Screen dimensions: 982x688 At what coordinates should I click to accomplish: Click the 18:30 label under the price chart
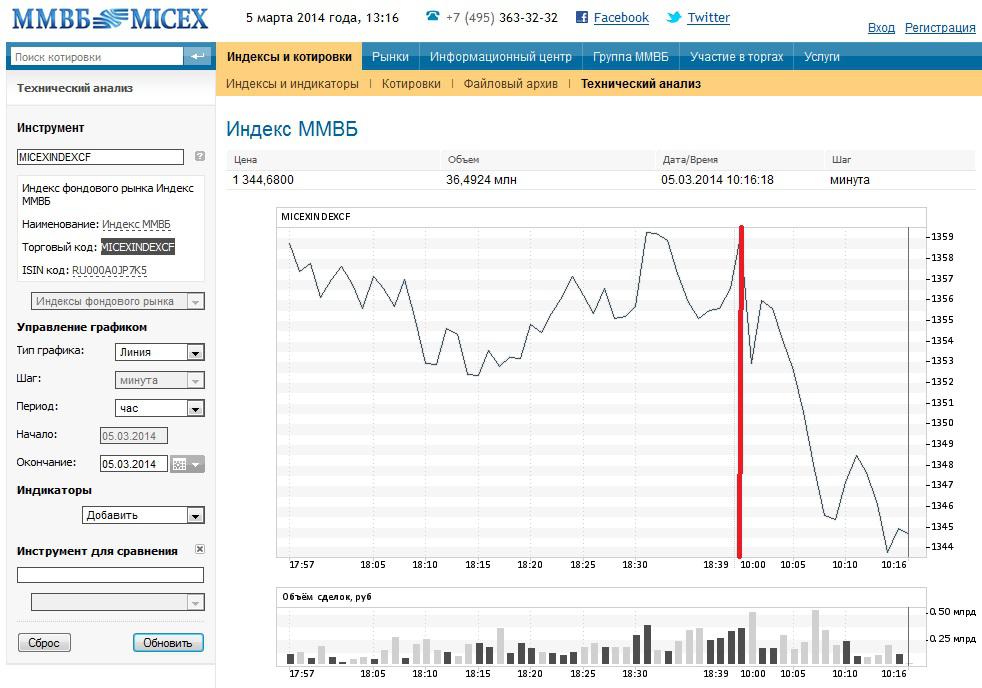pos(634,565)
